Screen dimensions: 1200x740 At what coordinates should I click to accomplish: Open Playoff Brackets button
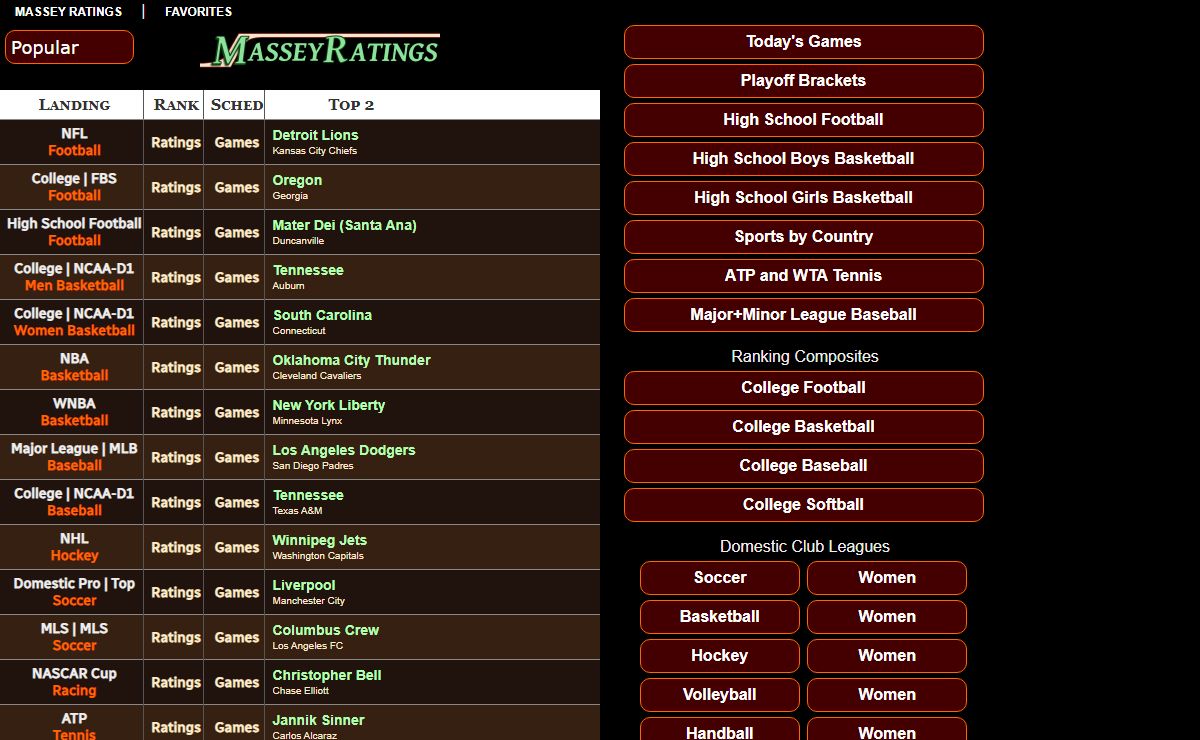803,81
